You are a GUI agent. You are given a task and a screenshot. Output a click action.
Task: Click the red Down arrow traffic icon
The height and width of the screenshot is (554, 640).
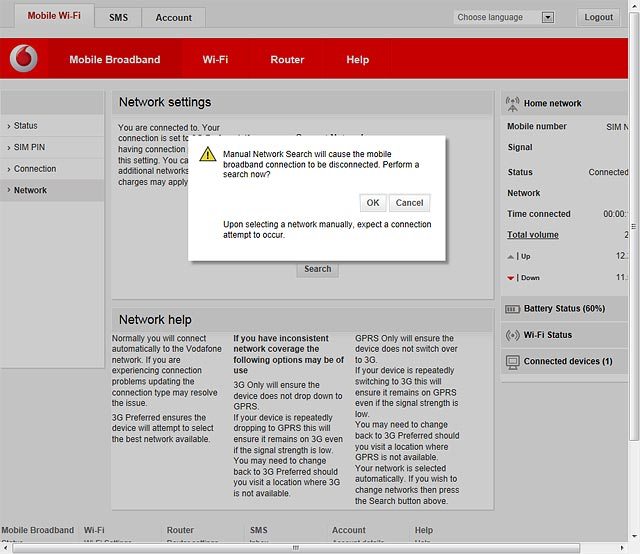pos(510,278)
